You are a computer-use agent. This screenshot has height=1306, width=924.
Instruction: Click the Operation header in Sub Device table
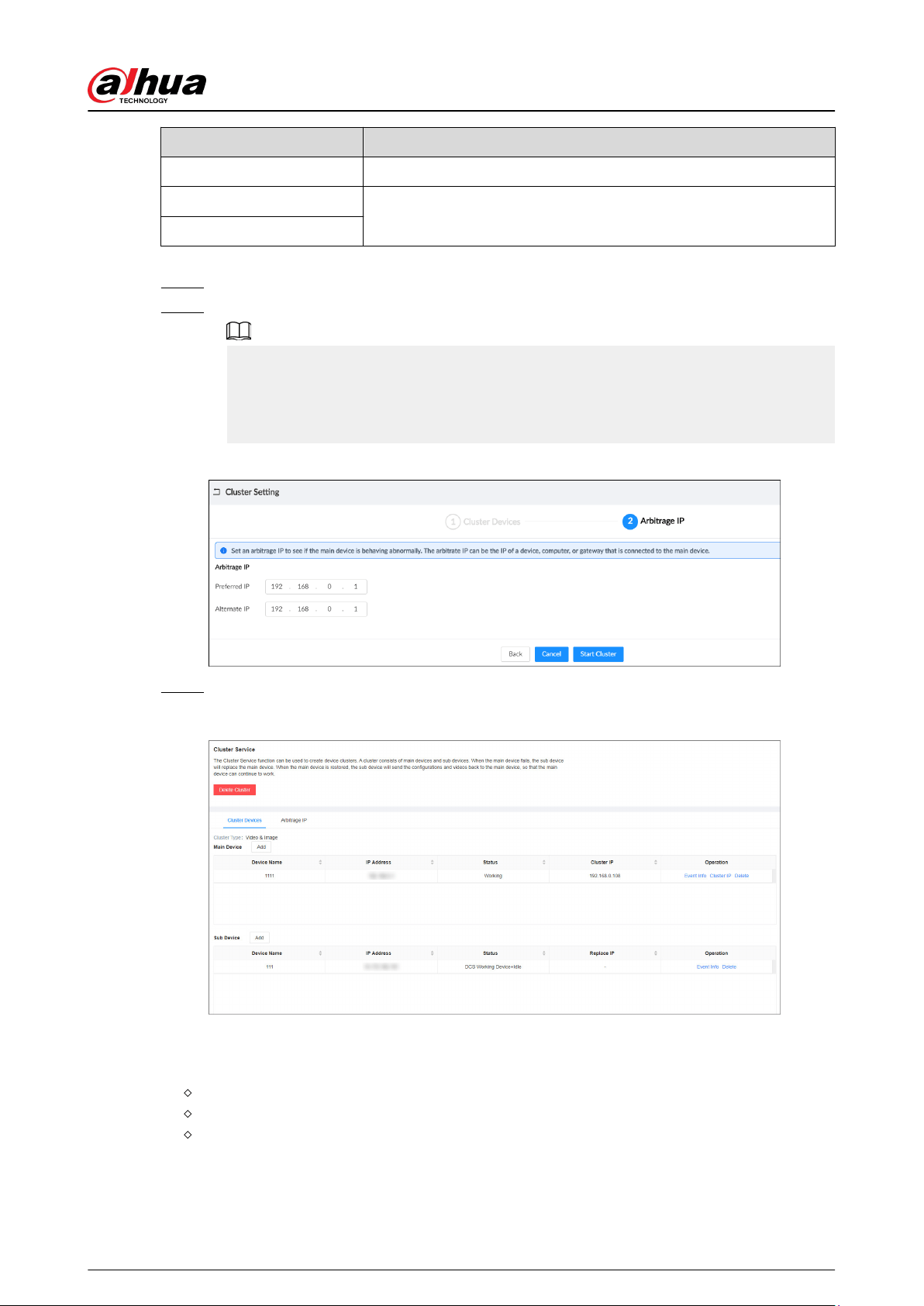click(x=716, y=953)
